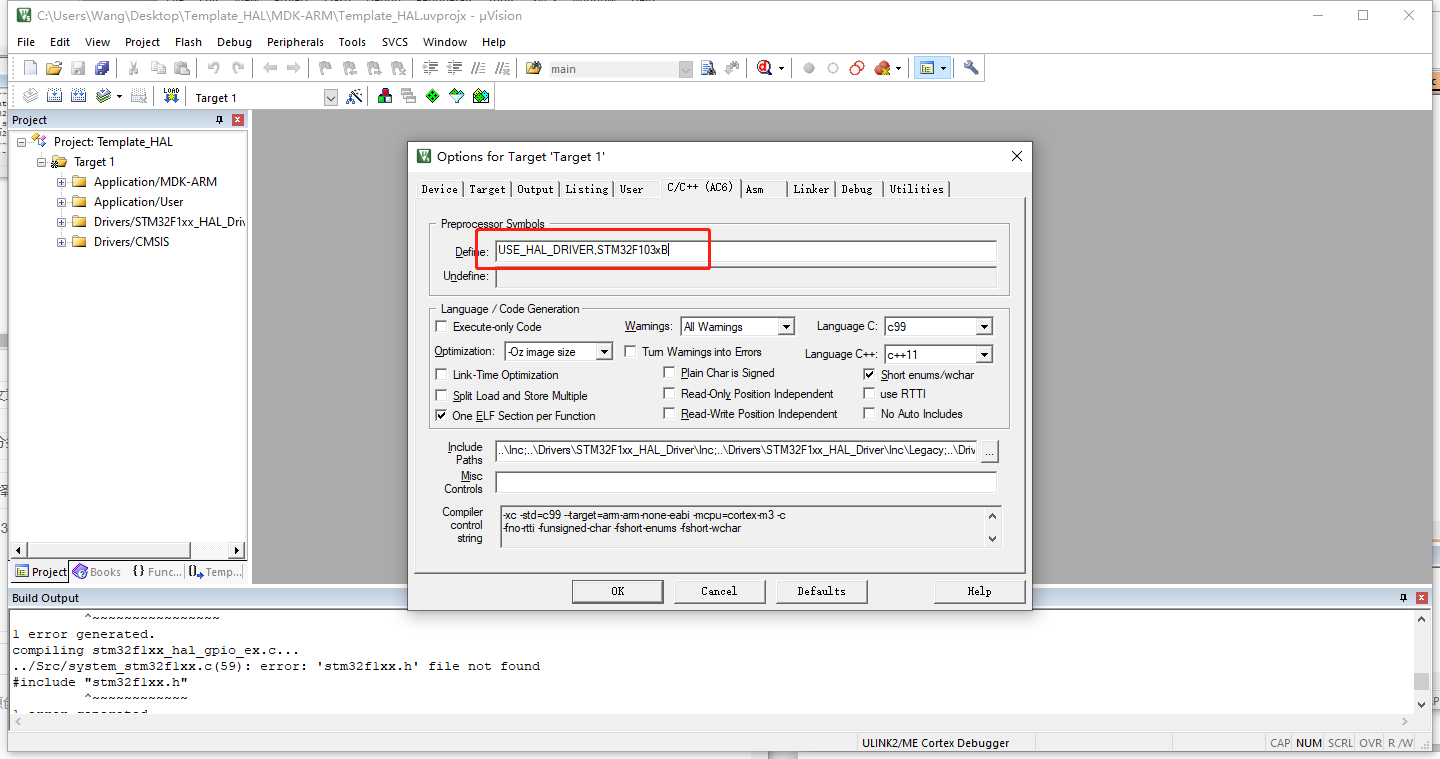The image size is (1440, 759).
Task: Open the Warnings dropdown
Action: 786,327
